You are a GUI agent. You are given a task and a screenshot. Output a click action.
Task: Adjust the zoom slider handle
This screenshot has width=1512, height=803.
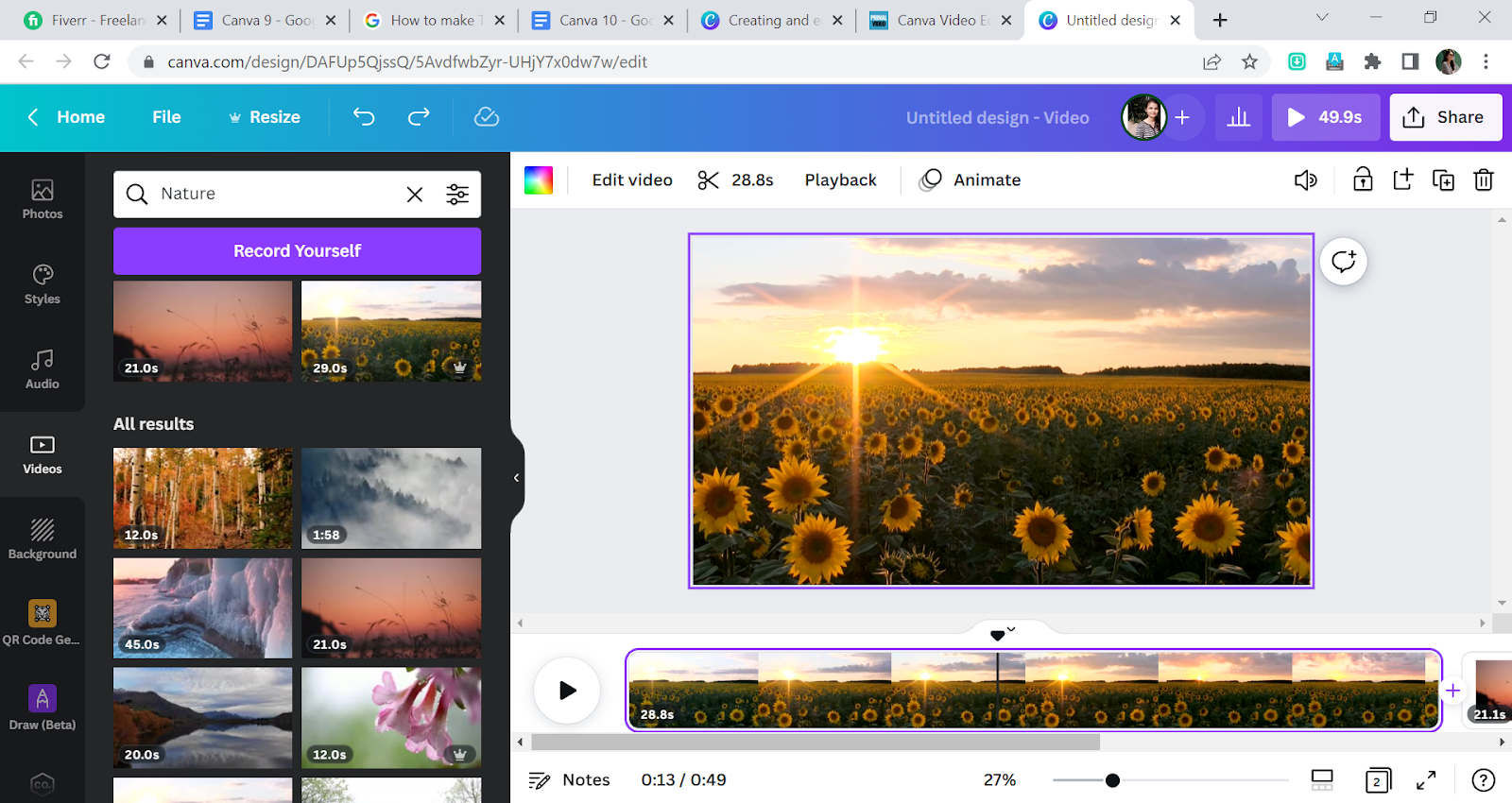[x=1112, y=780]
